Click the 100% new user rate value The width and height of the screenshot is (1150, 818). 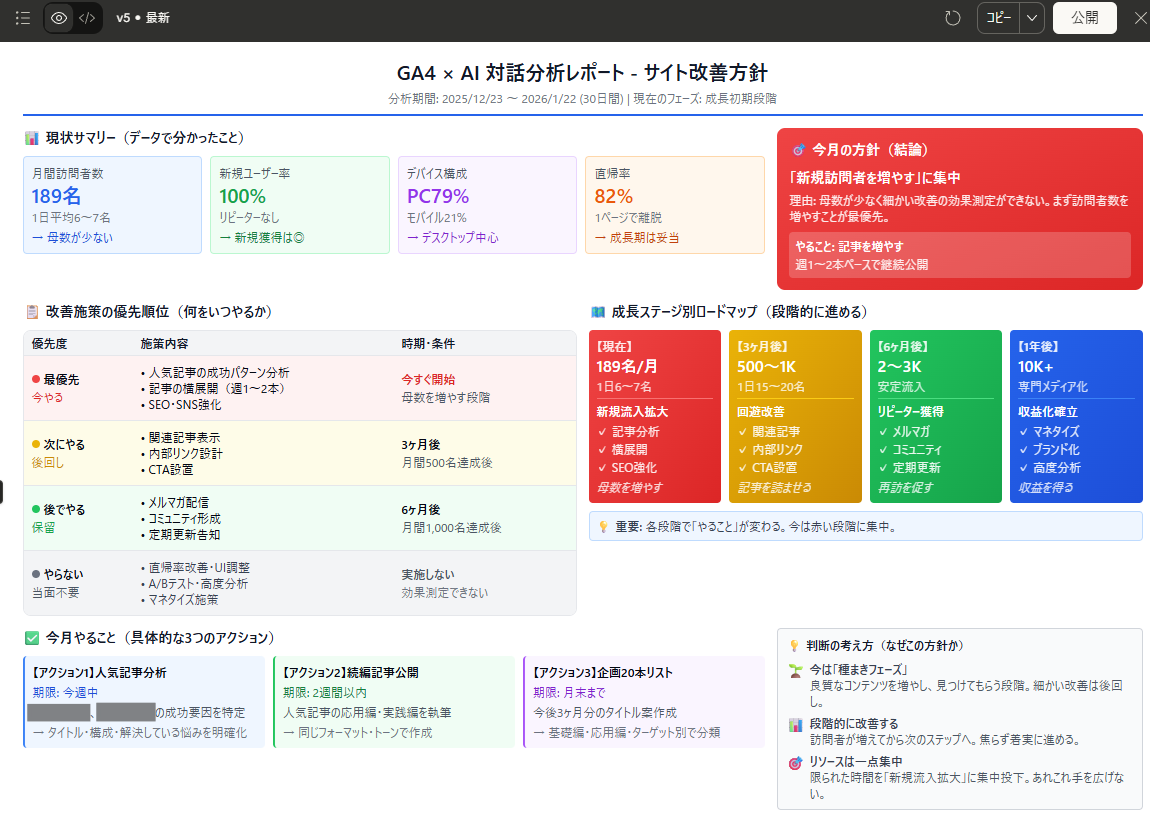point(243,196)
